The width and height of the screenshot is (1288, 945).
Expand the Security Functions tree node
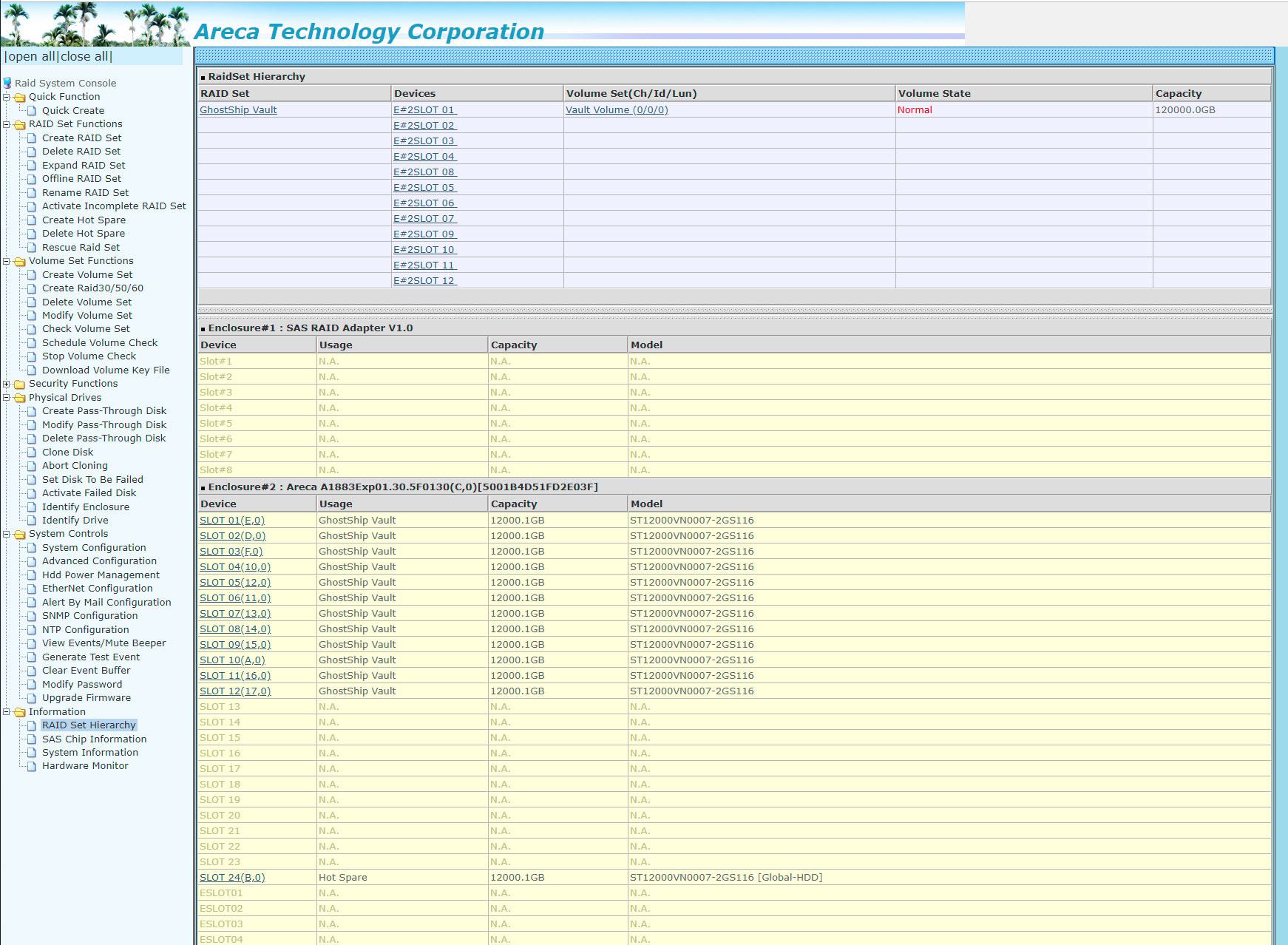tap(7, 384)
